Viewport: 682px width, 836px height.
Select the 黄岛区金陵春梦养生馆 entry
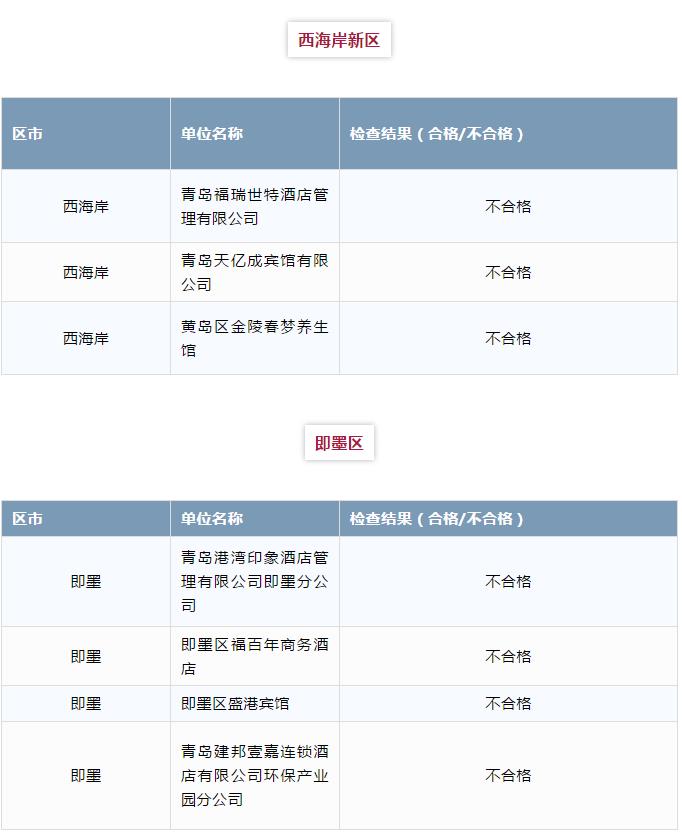tap(254, 338)
